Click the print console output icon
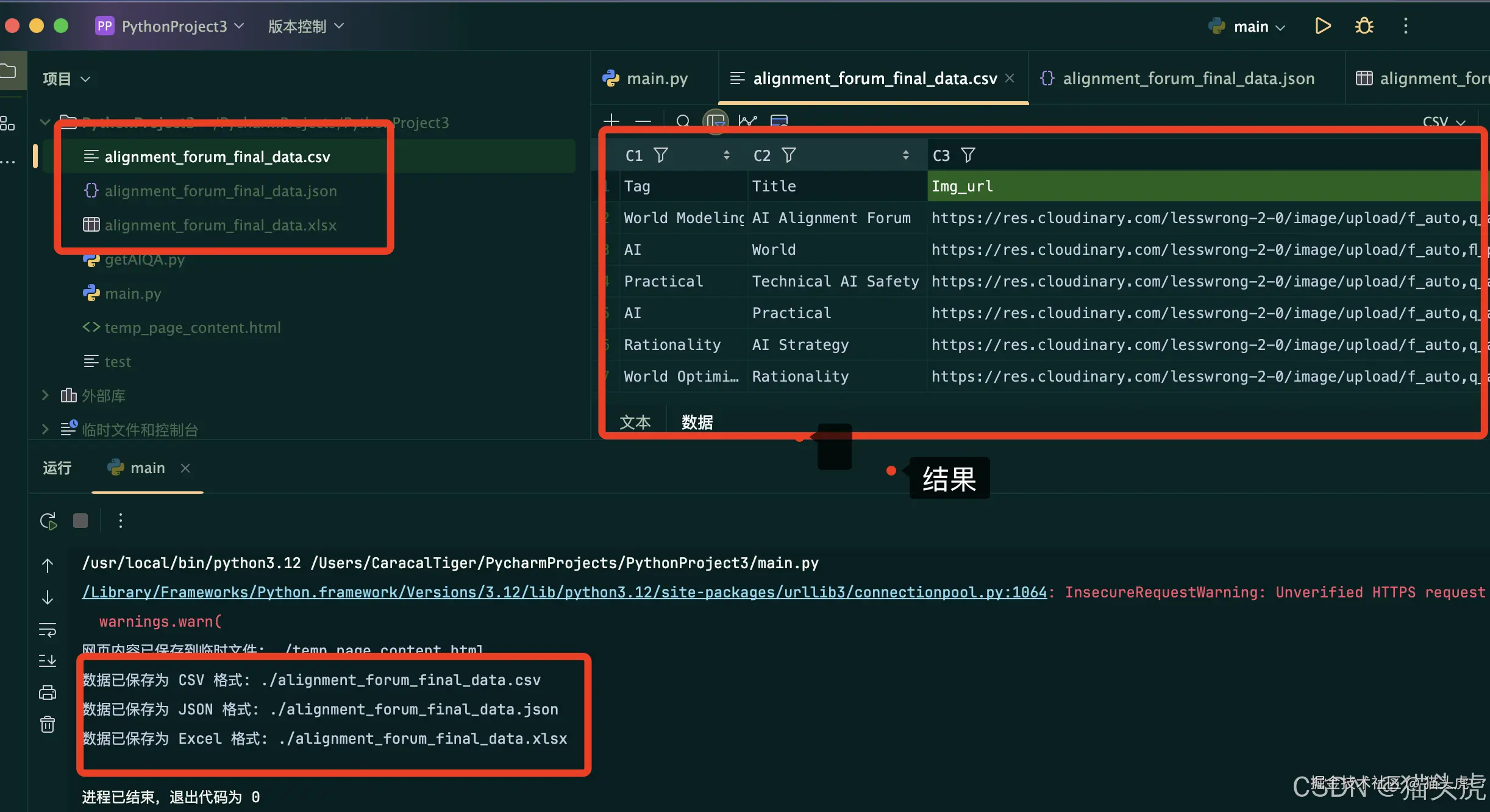Image resolution: width=1490 pixels, height=812 pixels. (48, 693)
